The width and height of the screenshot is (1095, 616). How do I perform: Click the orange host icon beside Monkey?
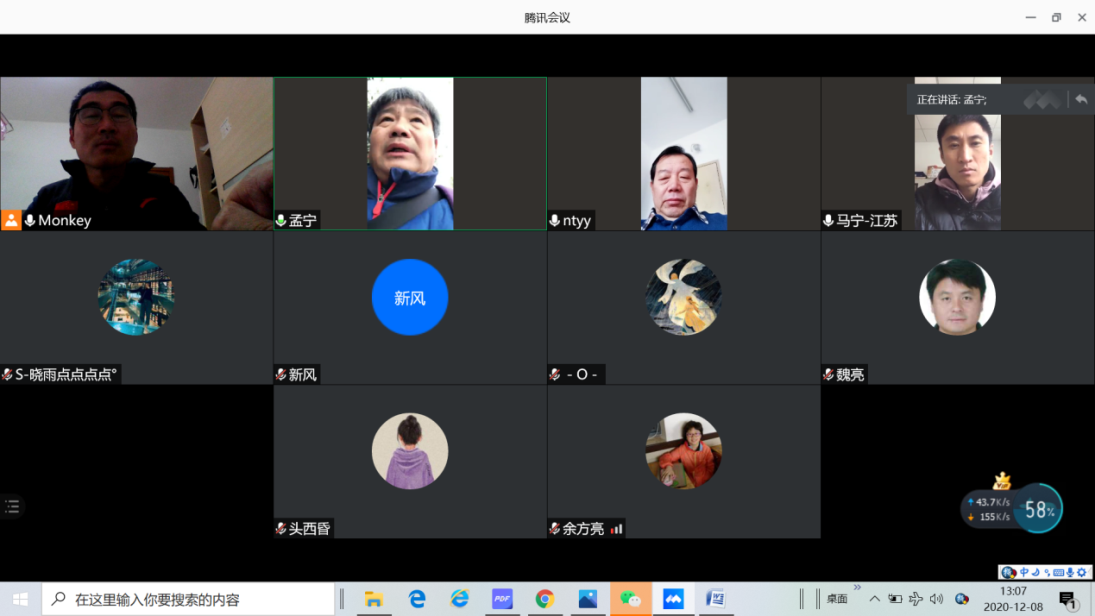tap(11, 220)
